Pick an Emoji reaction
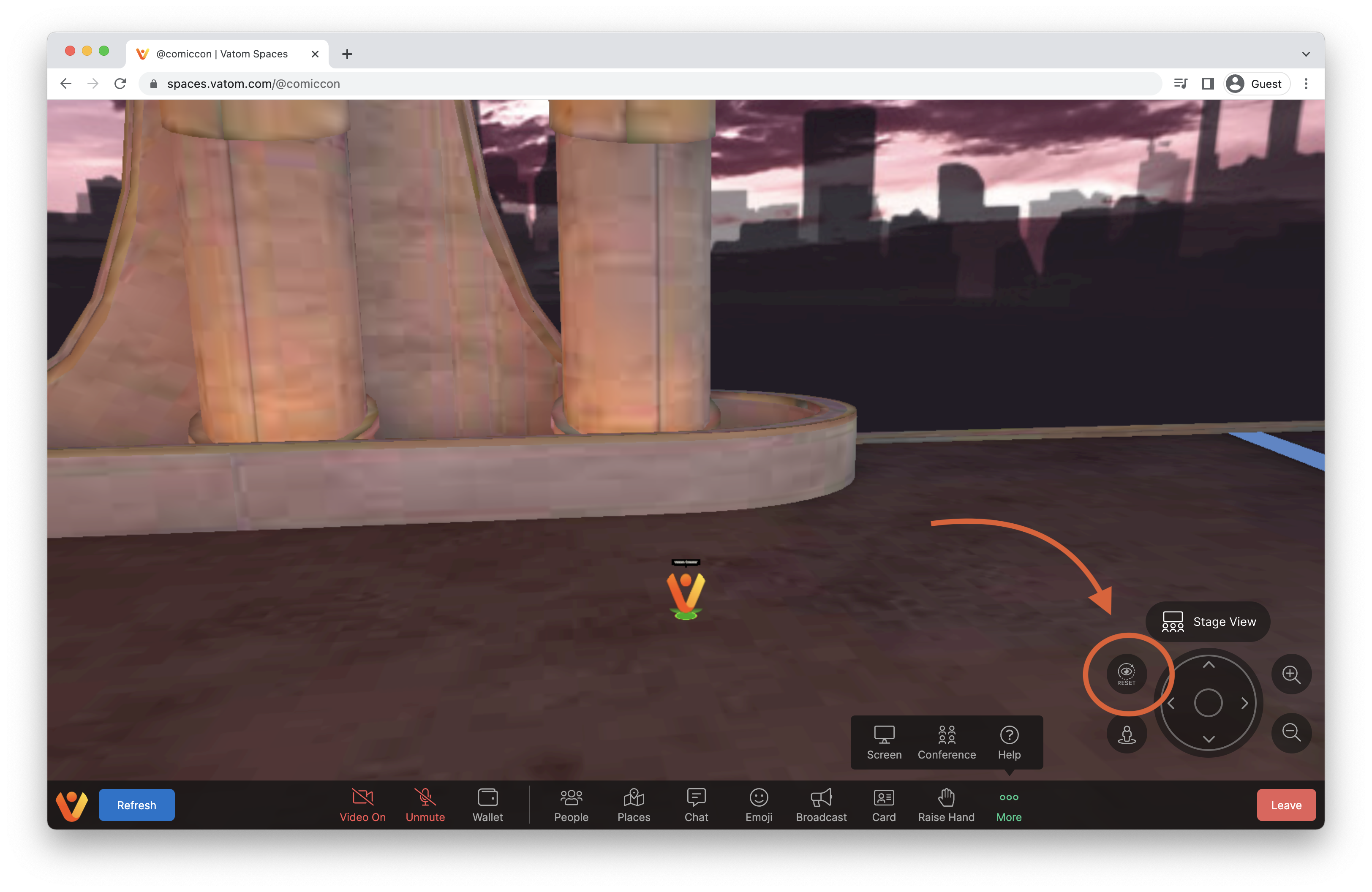 pos(759,805)
